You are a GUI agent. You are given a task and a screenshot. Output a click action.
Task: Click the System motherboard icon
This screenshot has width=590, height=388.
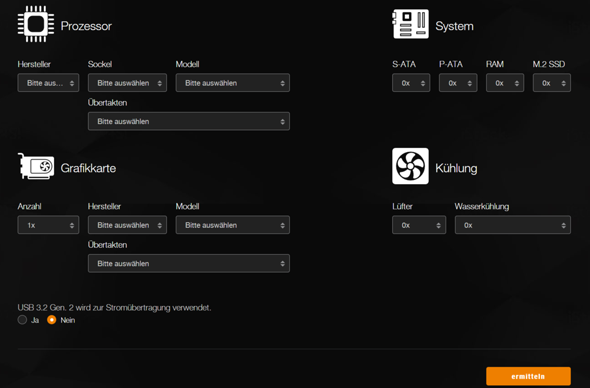pos(410,24)
